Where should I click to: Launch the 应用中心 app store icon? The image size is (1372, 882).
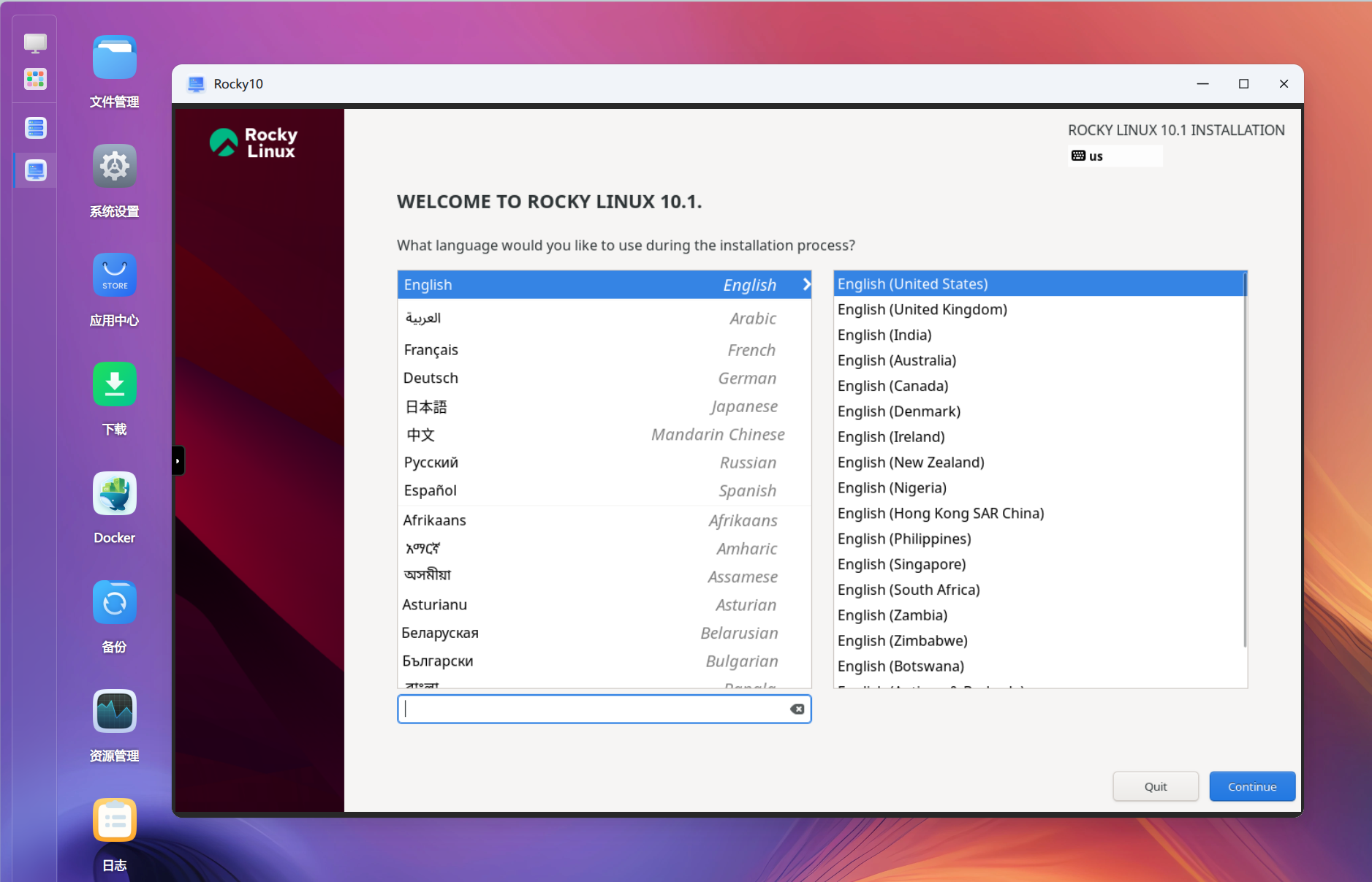[x=114, y=275]
